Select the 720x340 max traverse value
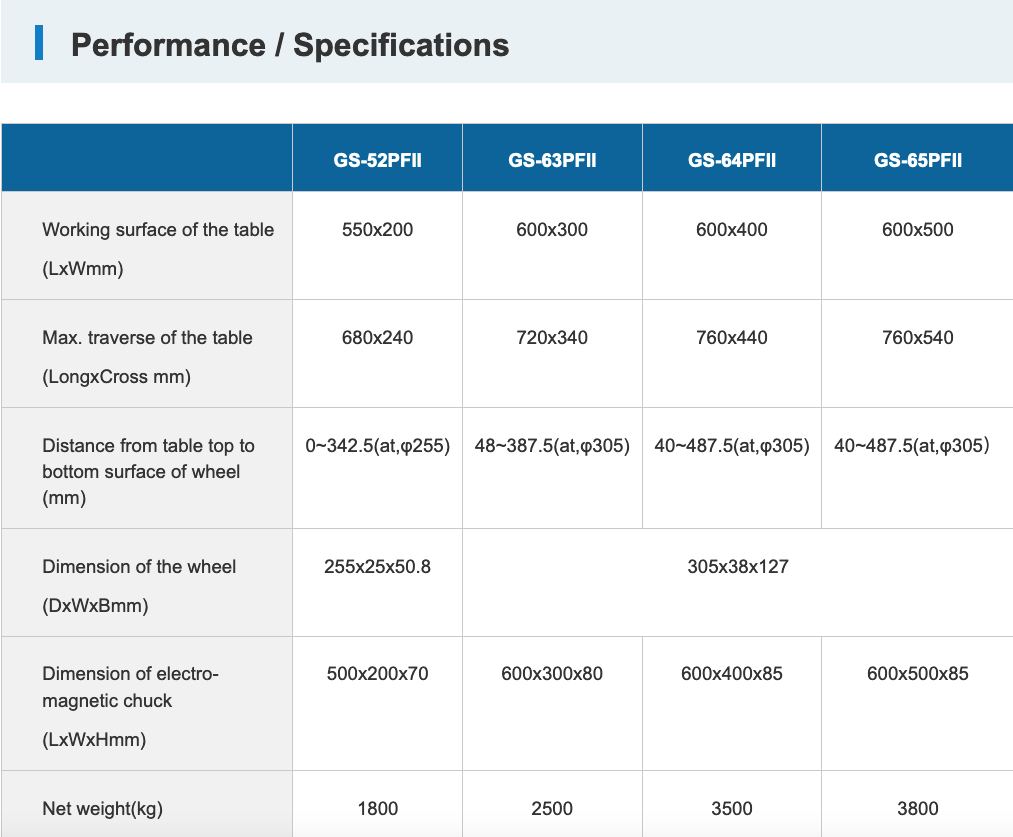Viewport: 1013px width, 837px height. tap(552, 338)
